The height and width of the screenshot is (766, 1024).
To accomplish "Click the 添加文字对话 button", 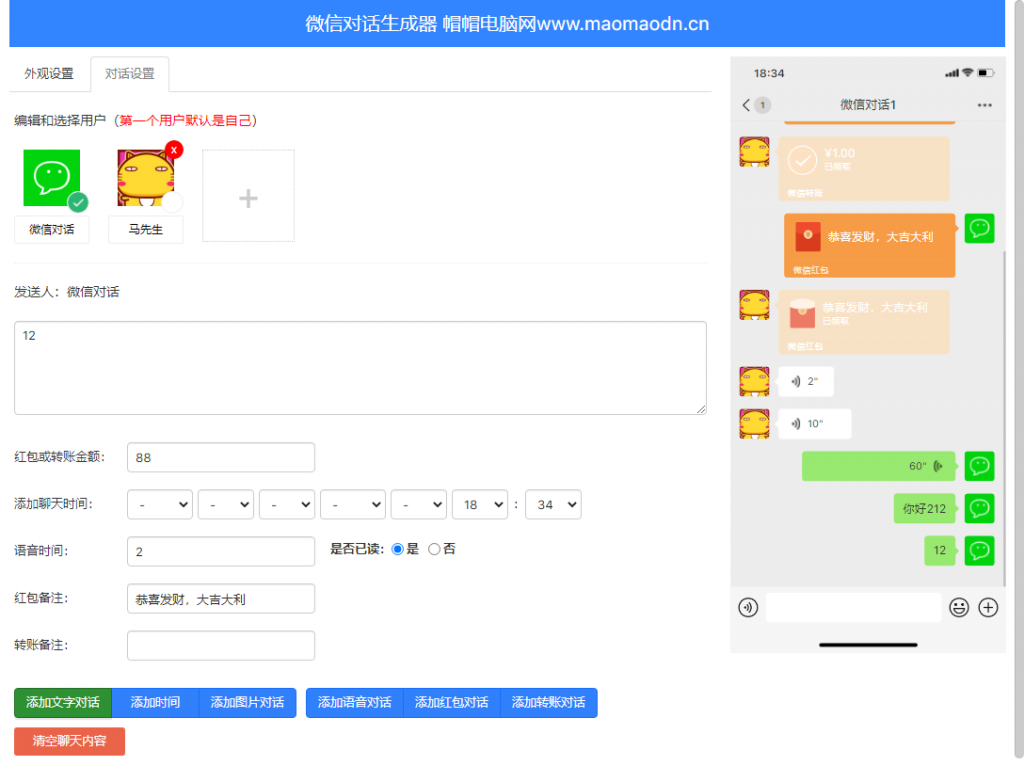I will click(63, 703).
